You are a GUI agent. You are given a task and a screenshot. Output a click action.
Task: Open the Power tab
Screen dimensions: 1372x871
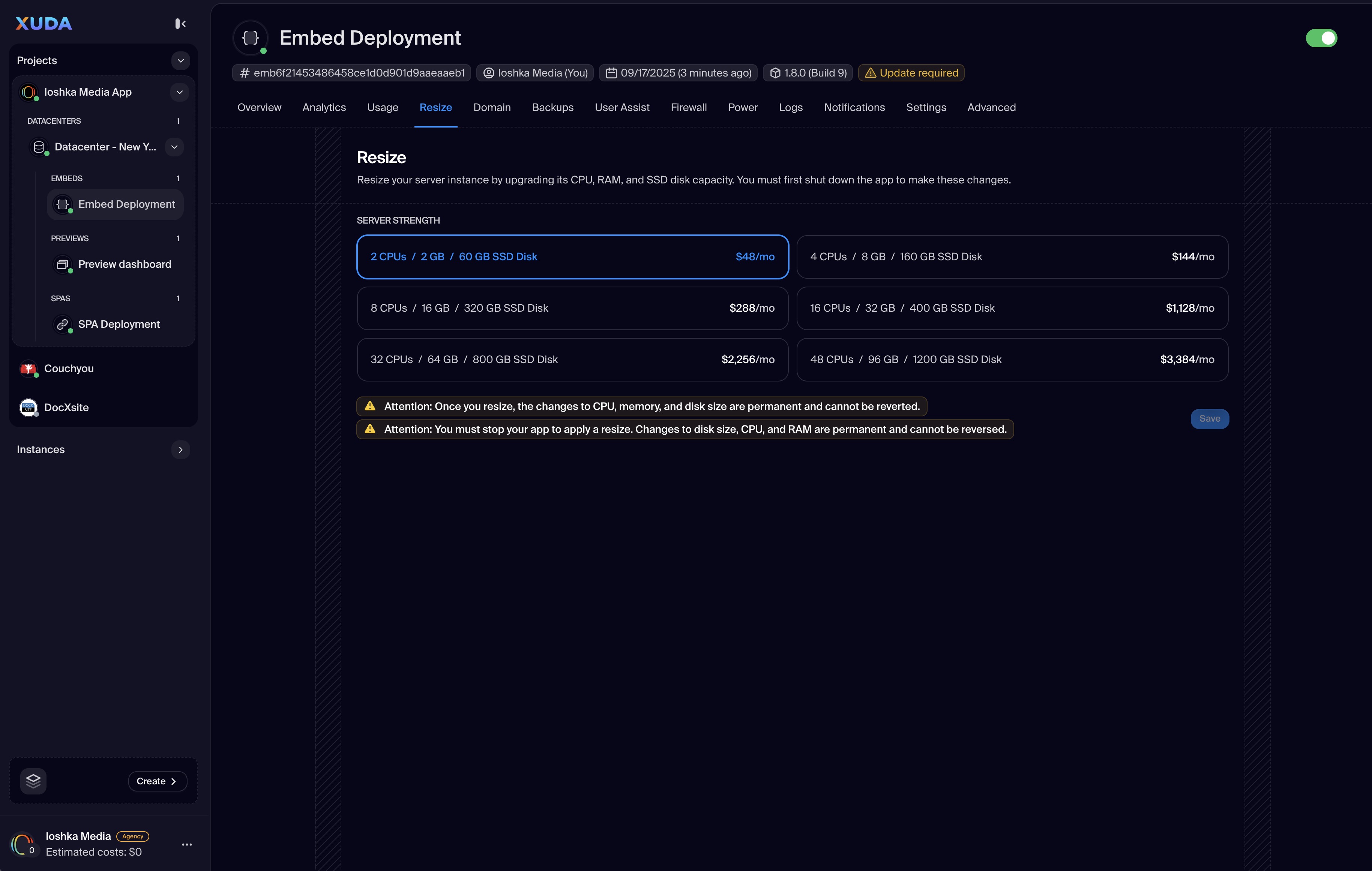pyautogui.click(x=742, y=107)
